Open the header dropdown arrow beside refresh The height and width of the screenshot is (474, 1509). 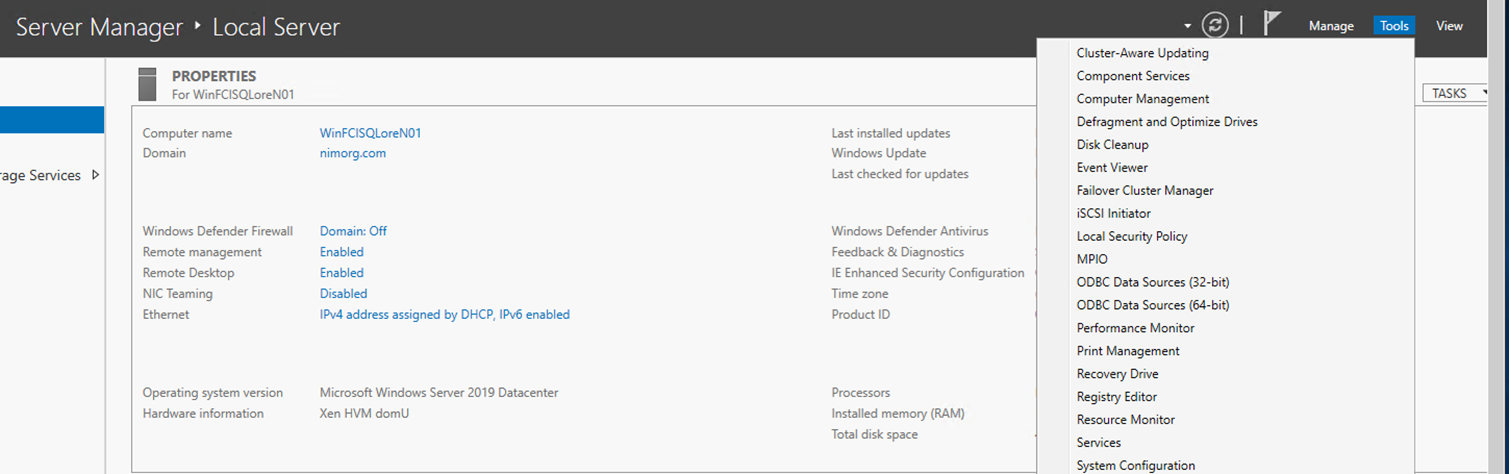1187,27
